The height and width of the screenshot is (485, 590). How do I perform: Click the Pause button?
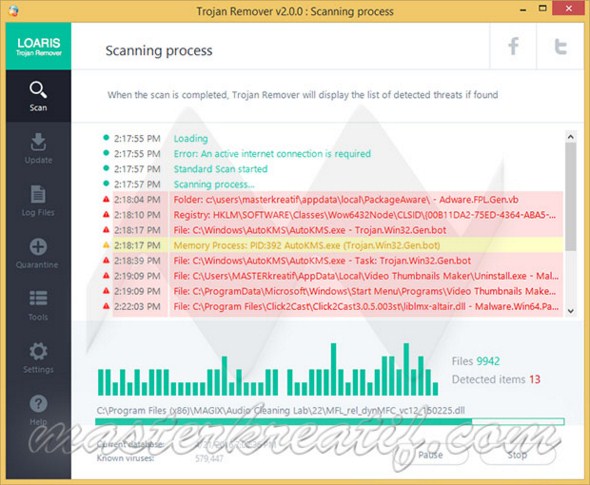(x=430, y=455)
